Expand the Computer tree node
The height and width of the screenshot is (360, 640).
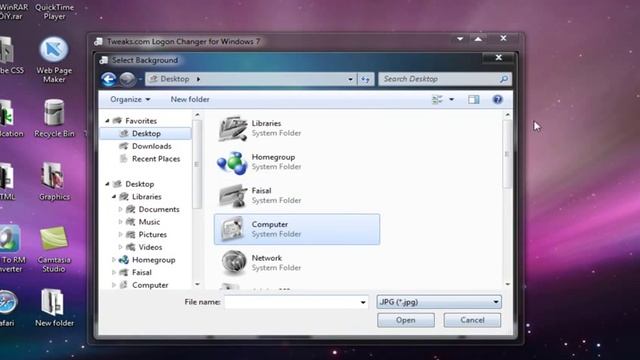(x=114, y=285)
